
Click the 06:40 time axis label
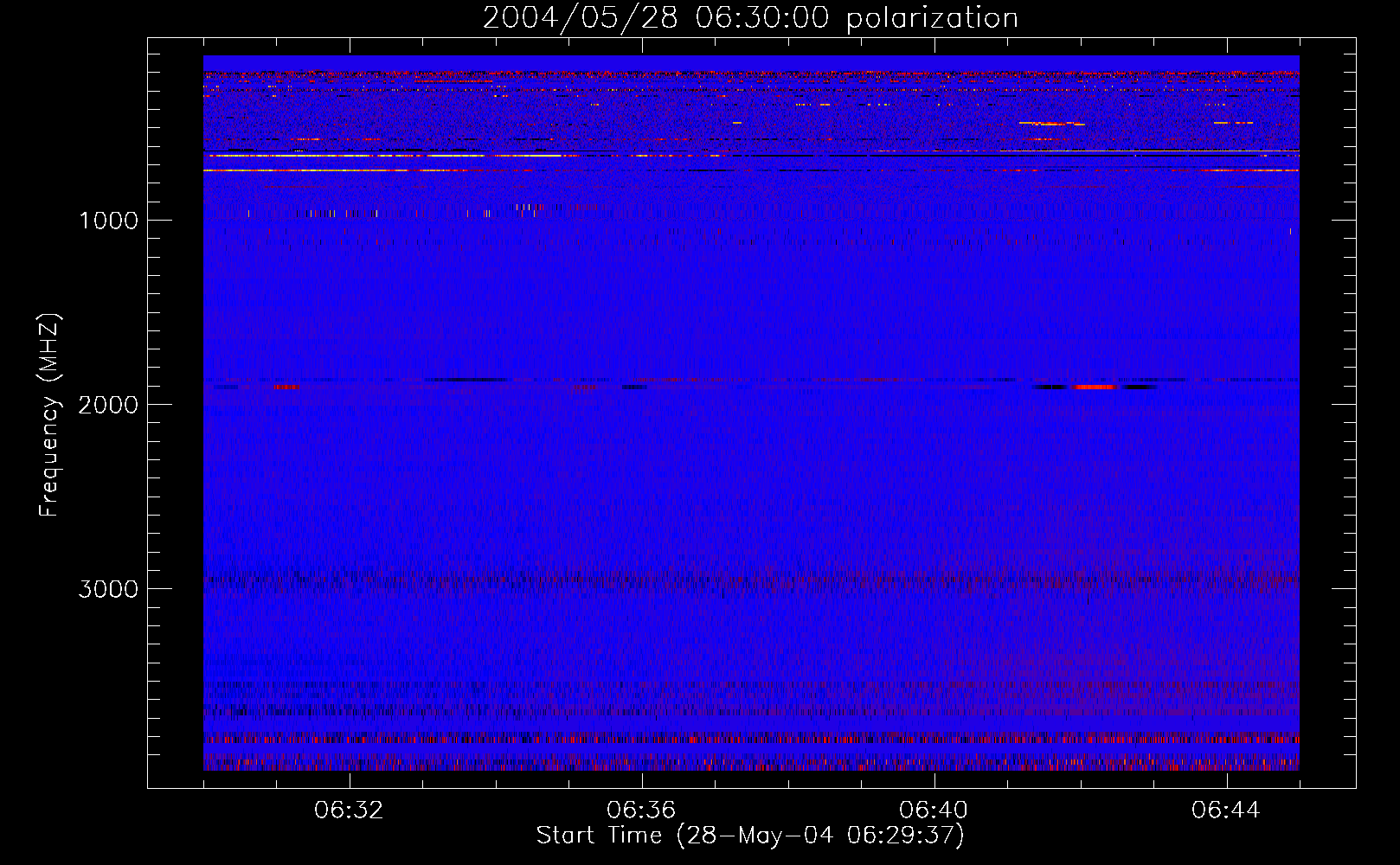click(934, 811)
